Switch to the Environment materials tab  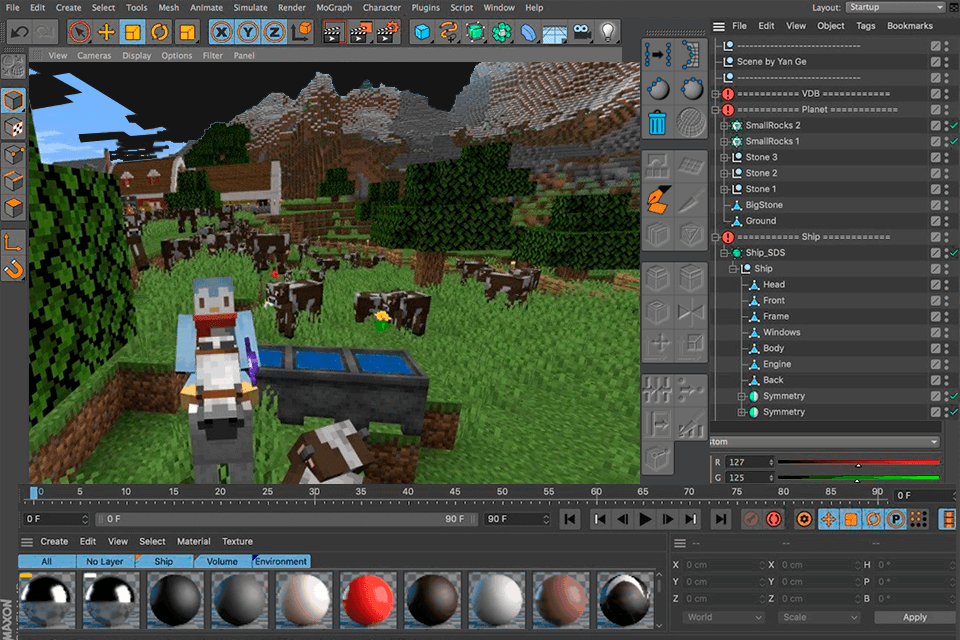coord(280,561)
